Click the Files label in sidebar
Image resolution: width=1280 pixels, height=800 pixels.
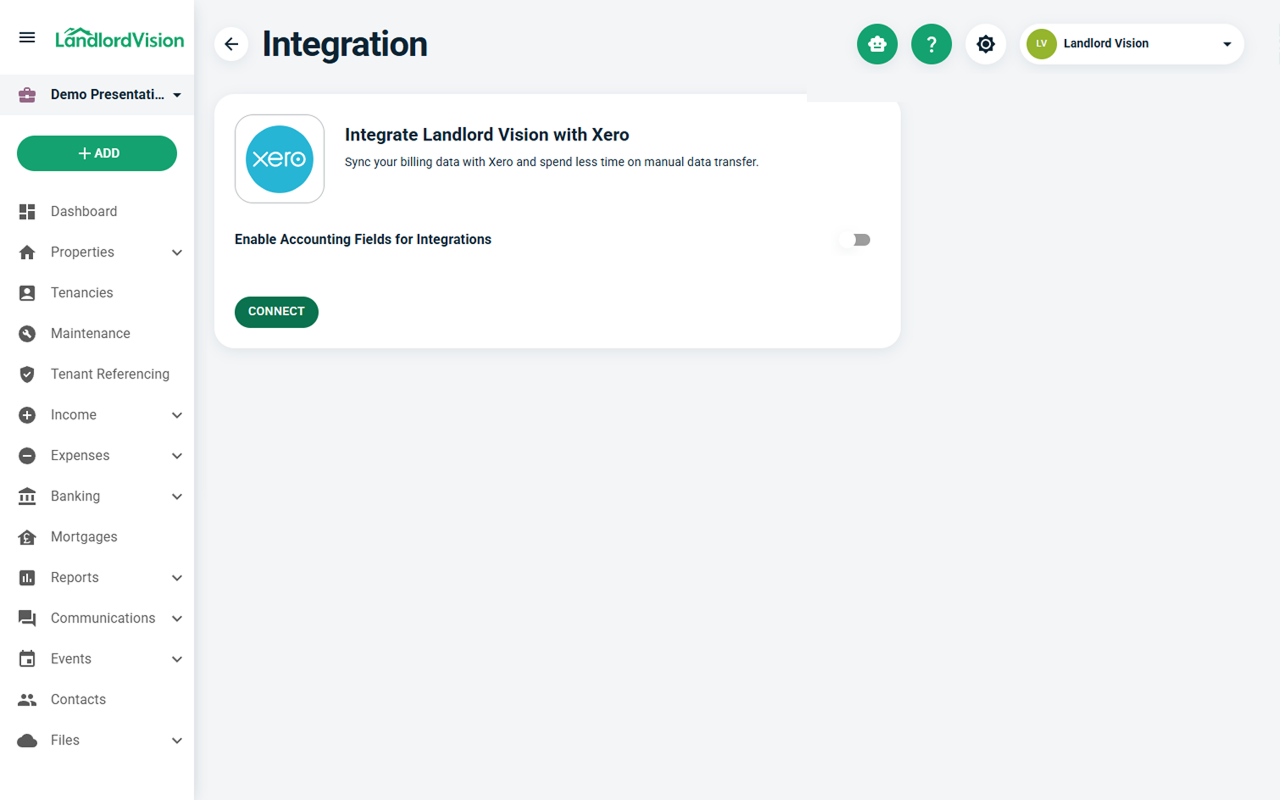(65, 741)
